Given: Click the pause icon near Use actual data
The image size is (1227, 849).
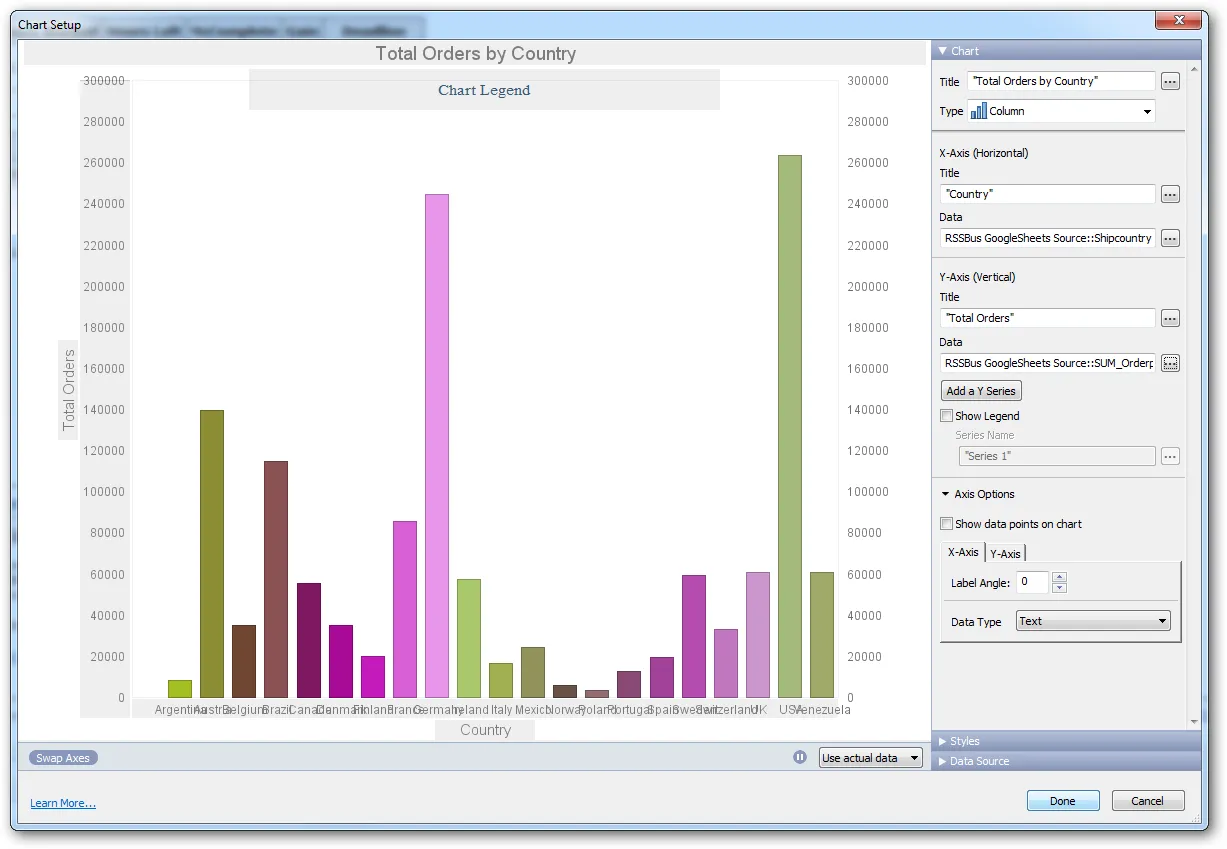Looking at the screenshot, I should pos(799,757).
